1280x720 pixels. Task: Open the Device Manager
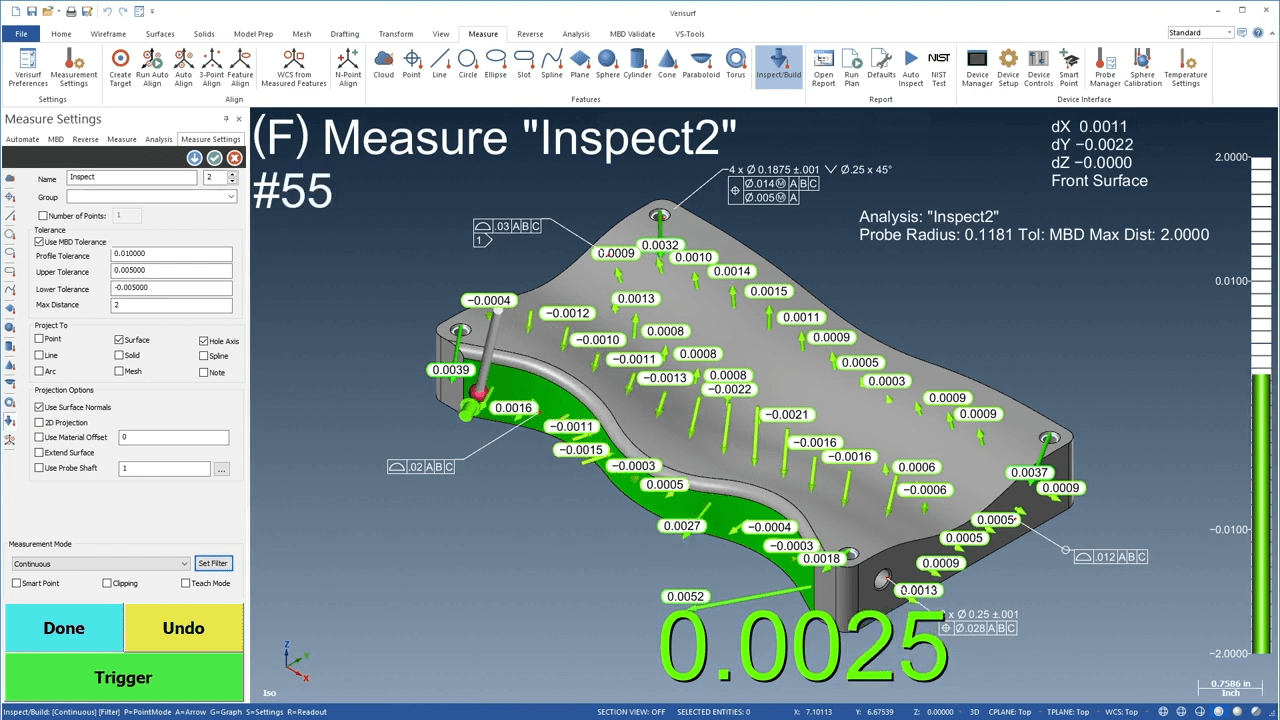977,68
